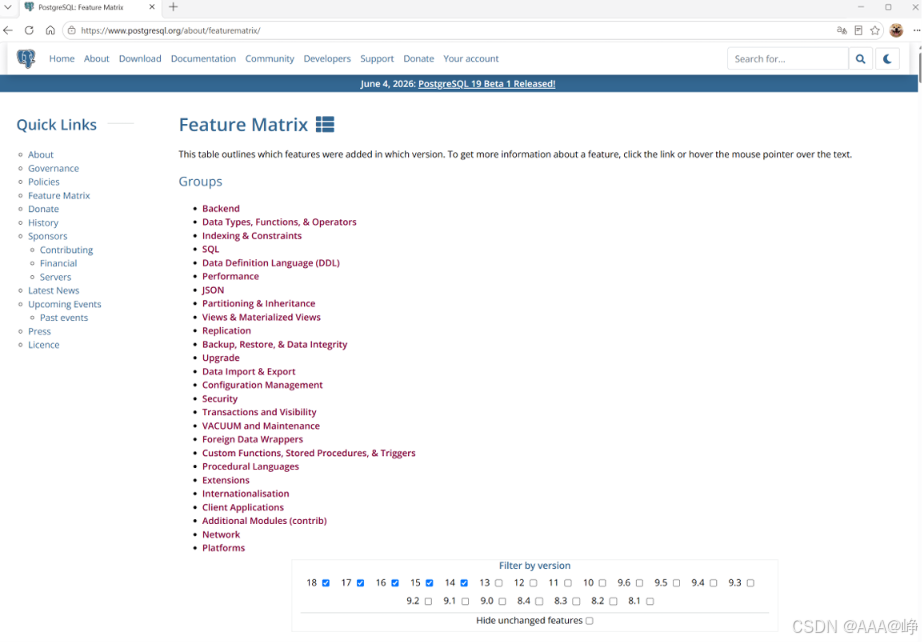Uncheck the version 15 checkbox
Screen dimensions: 922x642
[429, 583]
